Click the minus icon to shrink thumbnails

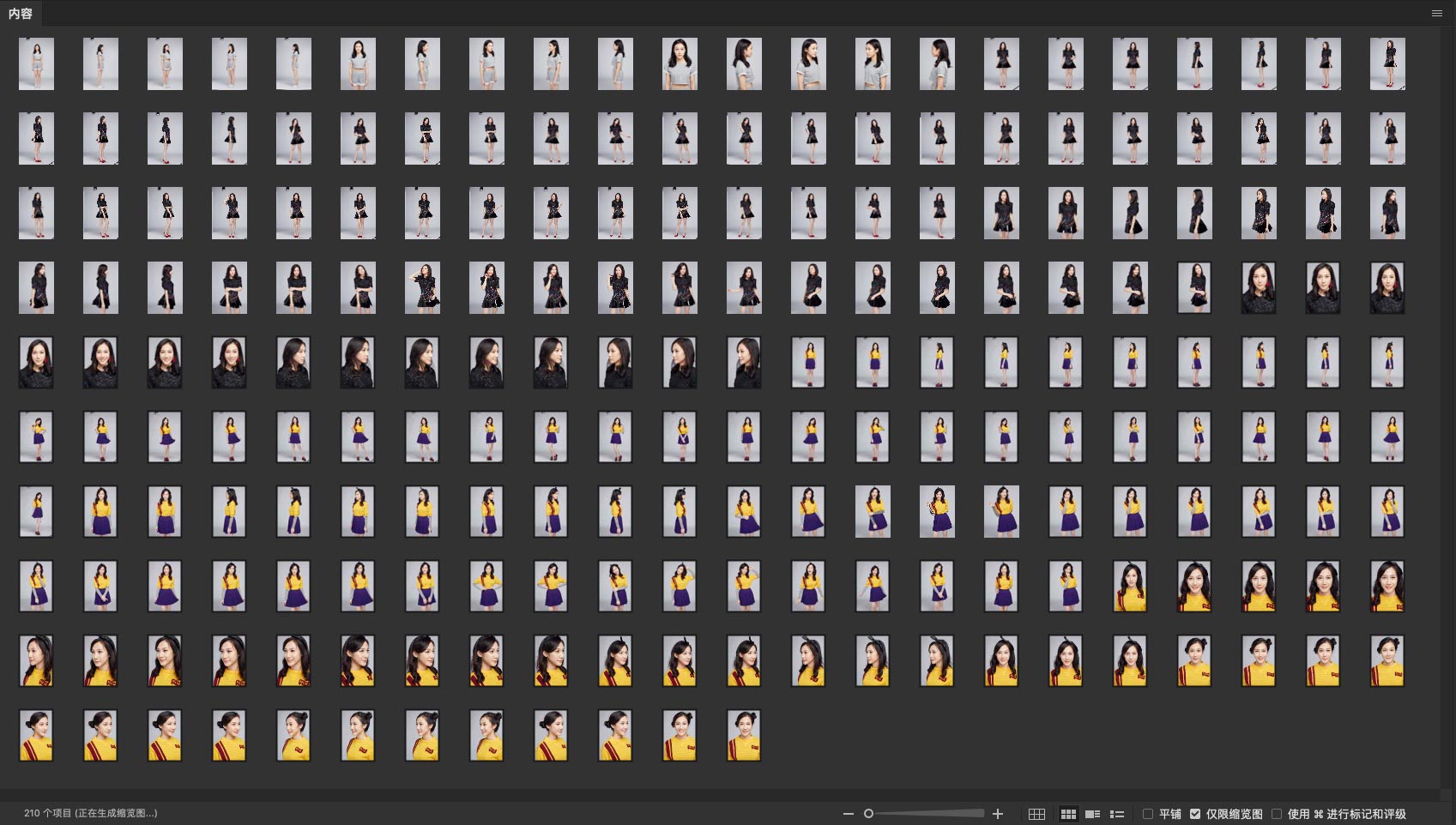click(x=849, y=814)
